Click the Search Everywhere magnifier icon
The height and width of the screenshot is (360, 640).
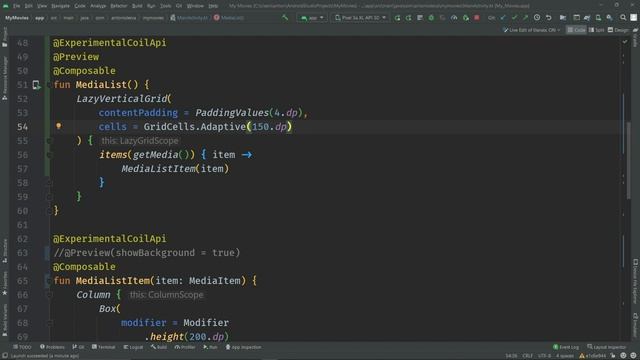click(x=623, y=18)
